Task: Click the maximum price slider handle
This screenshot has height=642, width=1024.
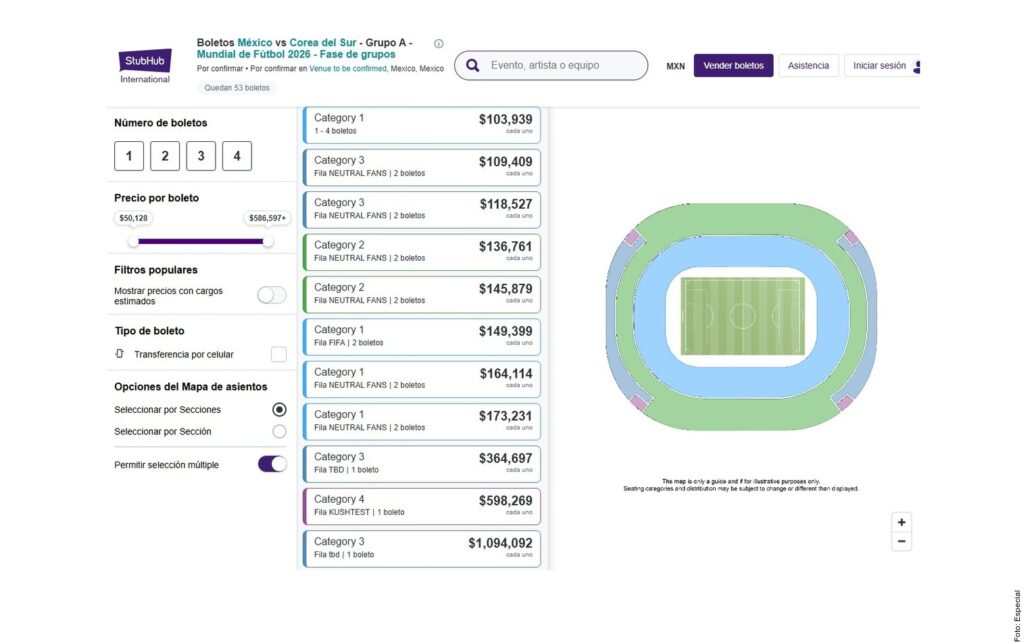Action: pos(267,241)
